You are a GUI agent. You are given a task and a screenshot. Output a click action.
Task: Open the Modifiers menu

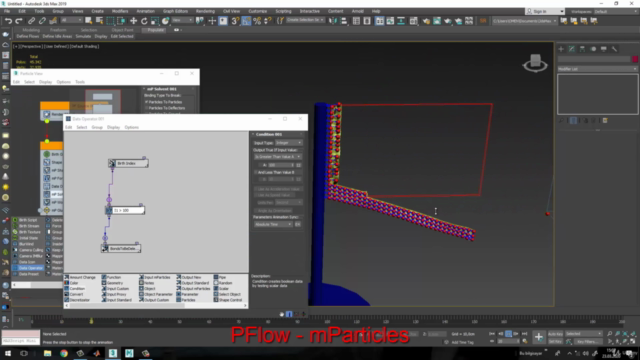tap(120, 11)
